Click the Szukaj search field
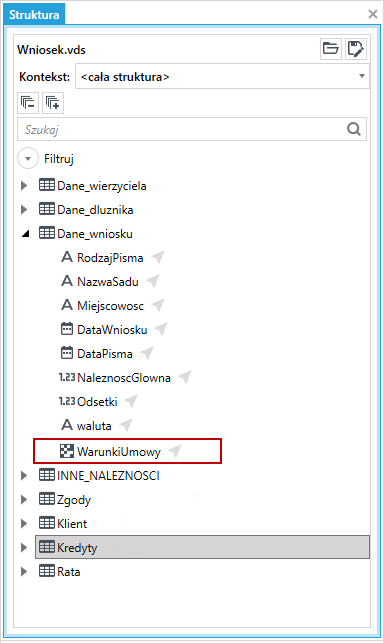This screenshot has width=384, height=643. click(192, 129)
